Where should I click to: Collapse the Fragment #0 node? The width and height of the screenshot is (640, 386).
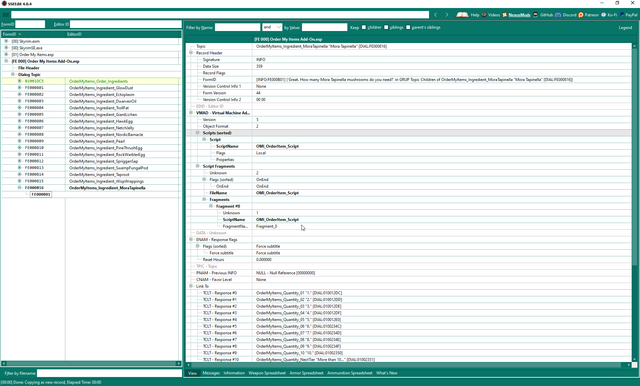(x=211, y=206)
